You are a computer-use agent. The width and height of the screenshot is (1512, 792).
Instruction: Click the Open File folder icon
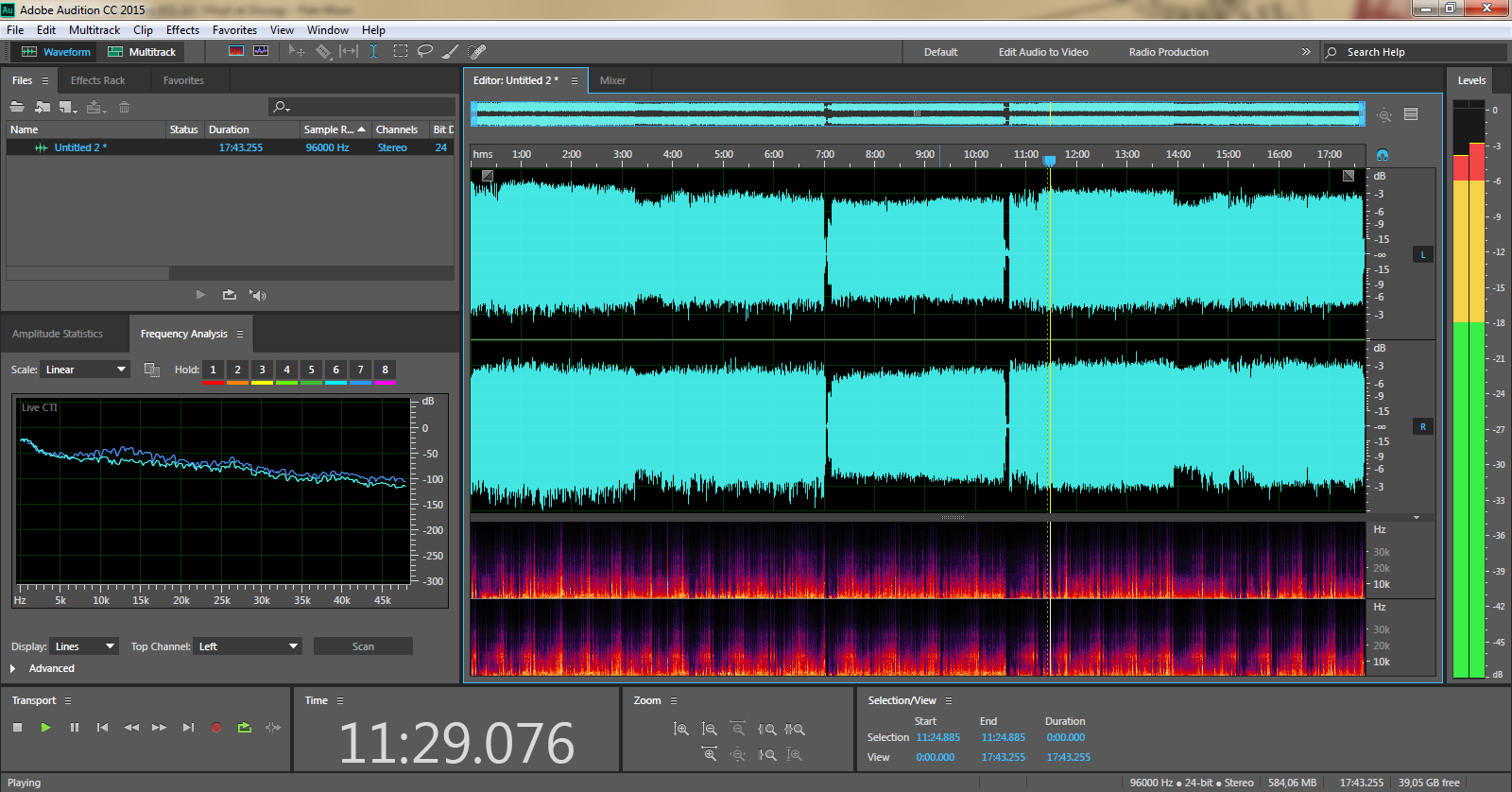[x=17, y=107]
